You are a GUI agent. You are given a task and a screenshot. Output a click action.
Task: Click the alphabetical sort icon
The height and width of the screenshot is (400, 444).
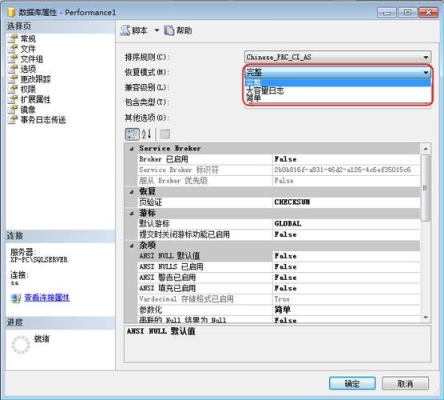pyautogui.click(x=146, y=134)
